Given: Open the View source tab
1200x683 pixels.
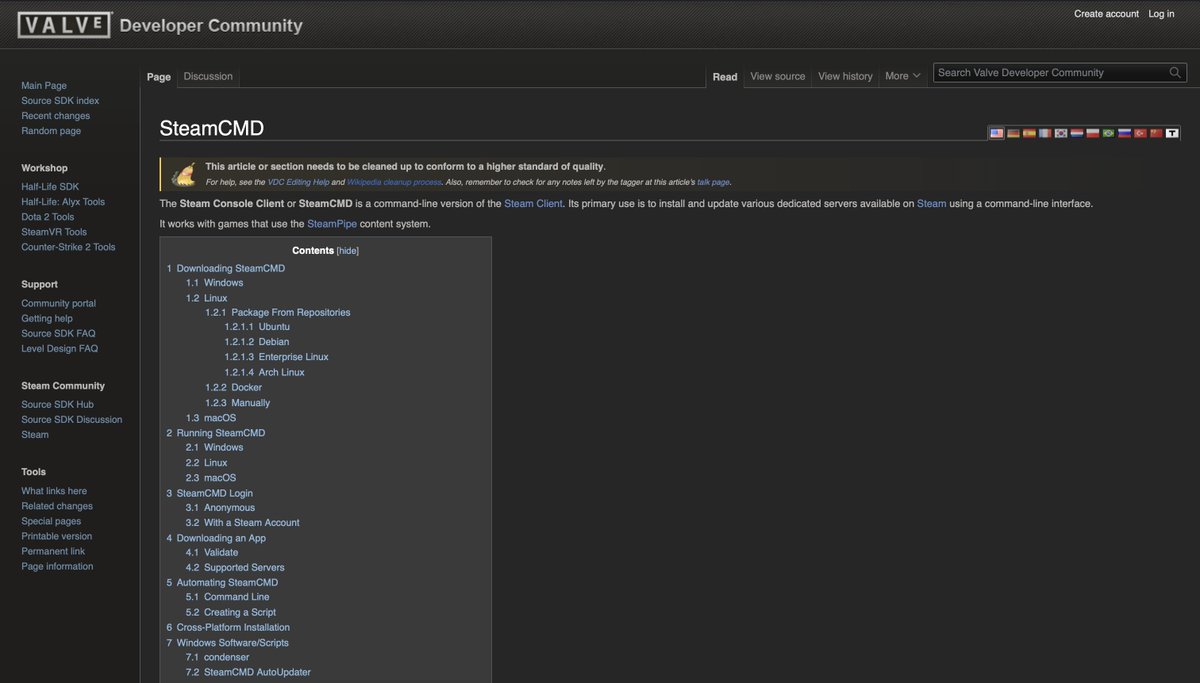Looking at the screenshot, I should pyautogui.click(x=777, y=76).
